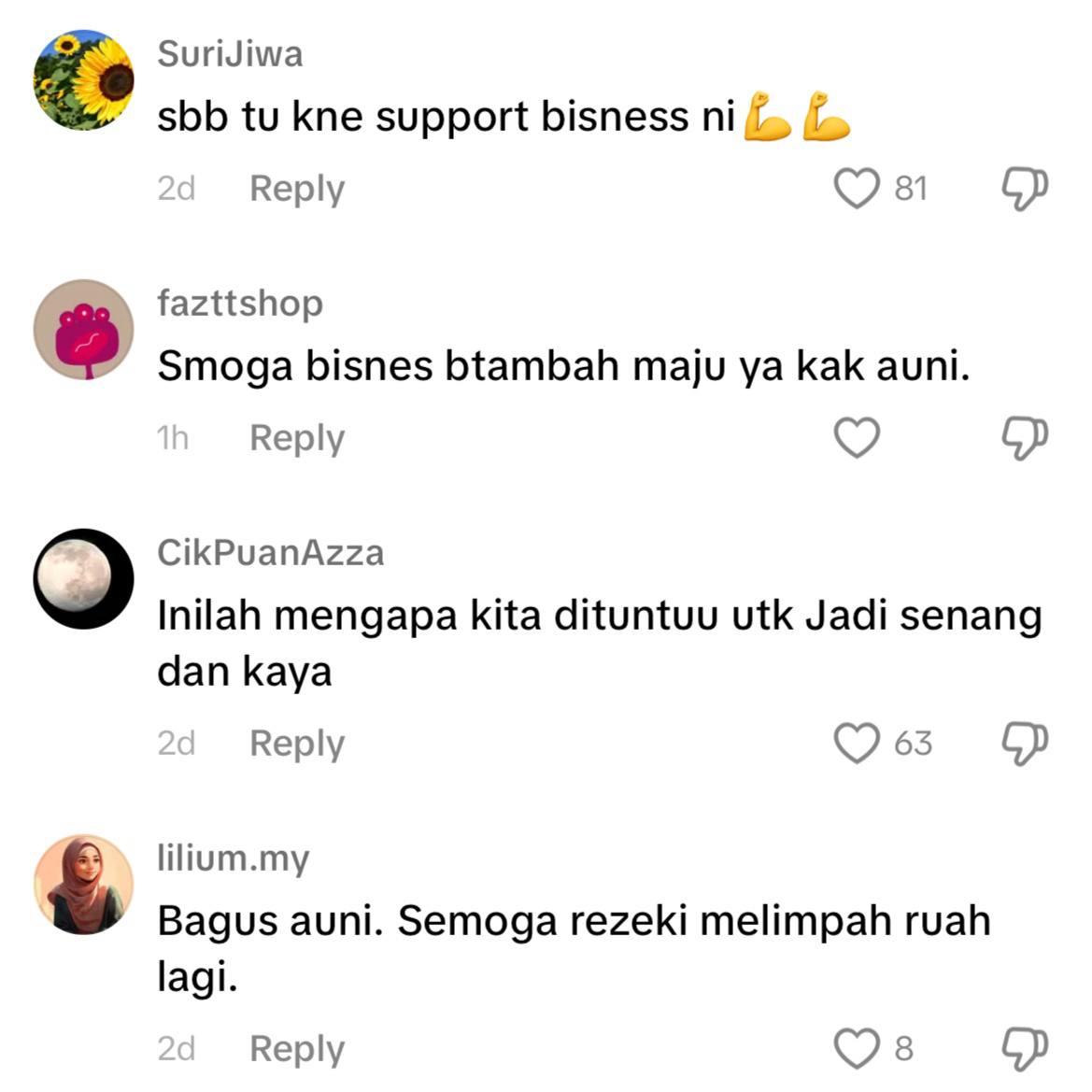Like CikPuanAzza's comment with heart icon
Image resolution: width=1092 pixels, height=1092 pixels.
[857, 743]
